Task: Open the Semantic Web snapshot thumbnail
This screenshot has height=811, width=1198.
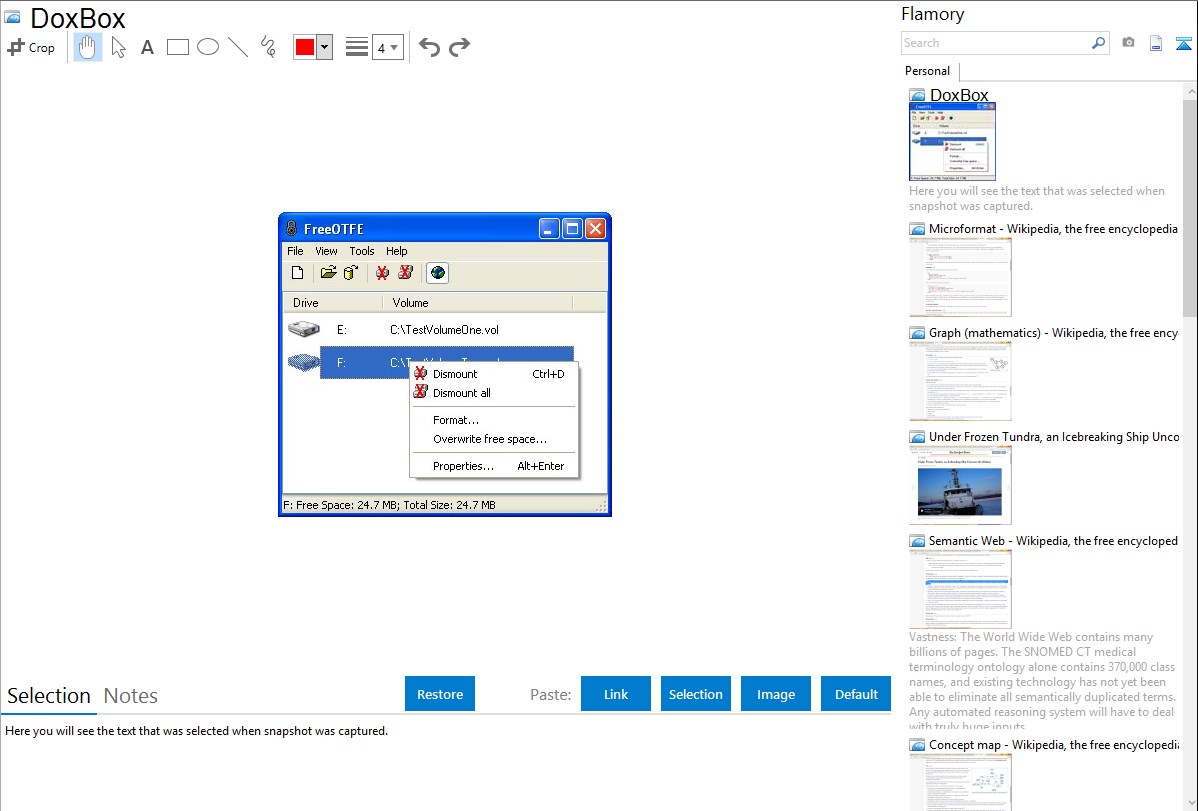Action: coord(960,589)
